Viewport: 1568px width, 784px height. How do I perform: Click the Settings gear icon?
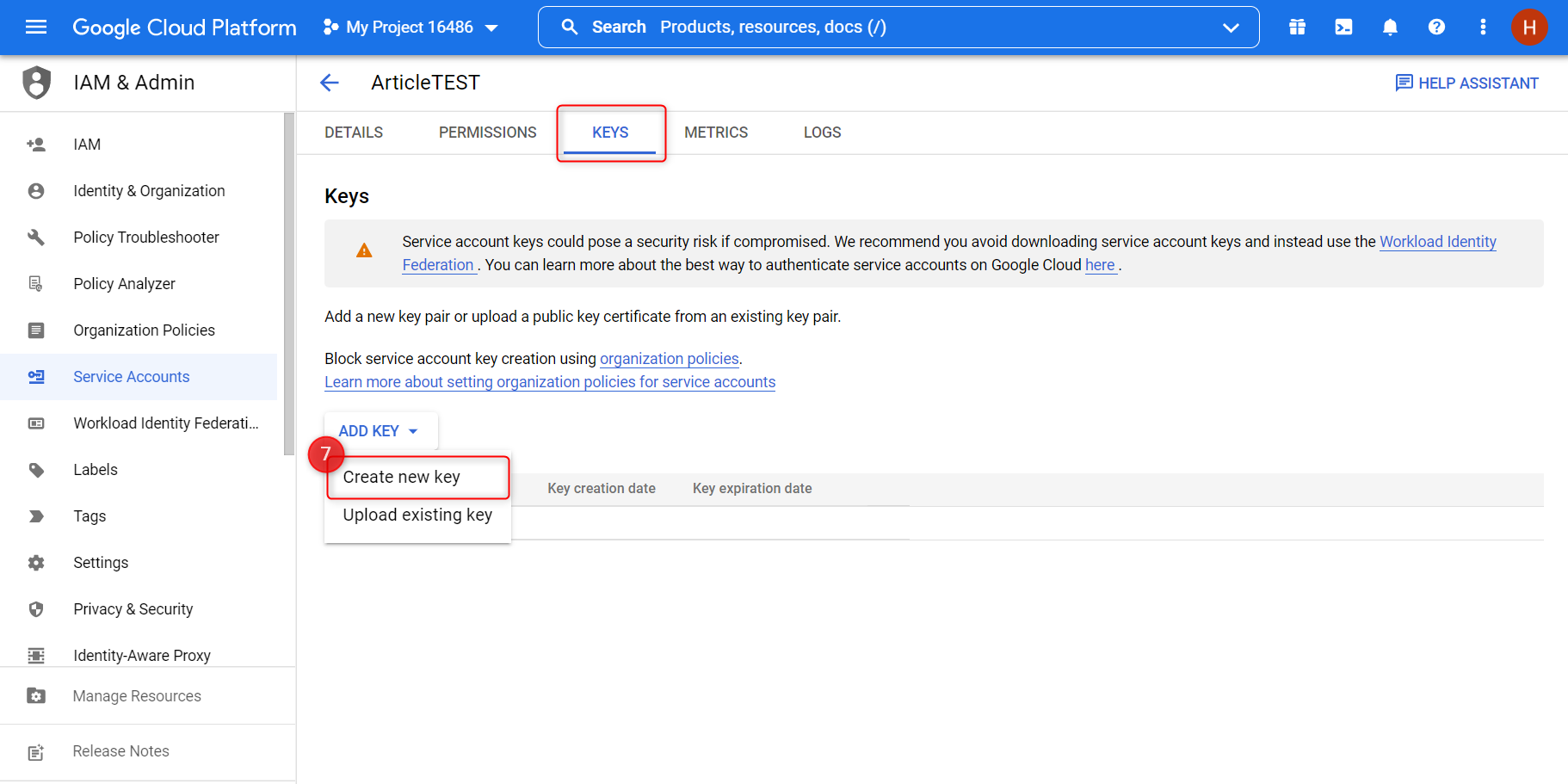coord(36,563)
